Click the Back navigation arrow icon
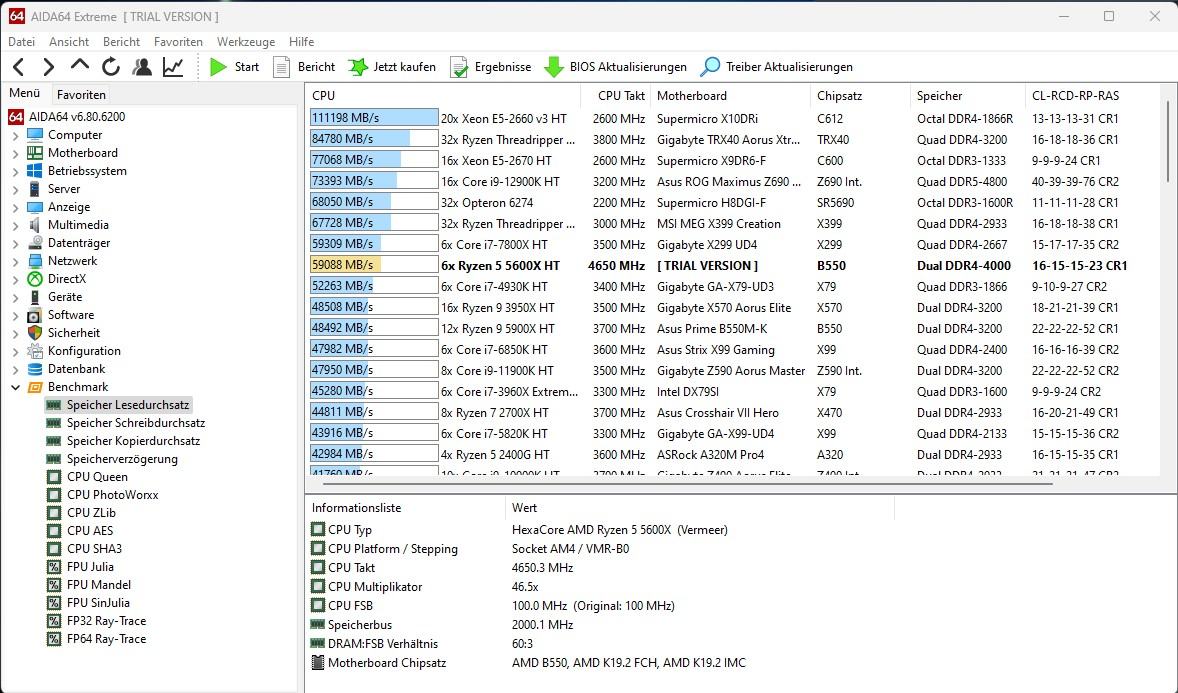Viewport: 1178px width, 693px height. tap(19, 67)
